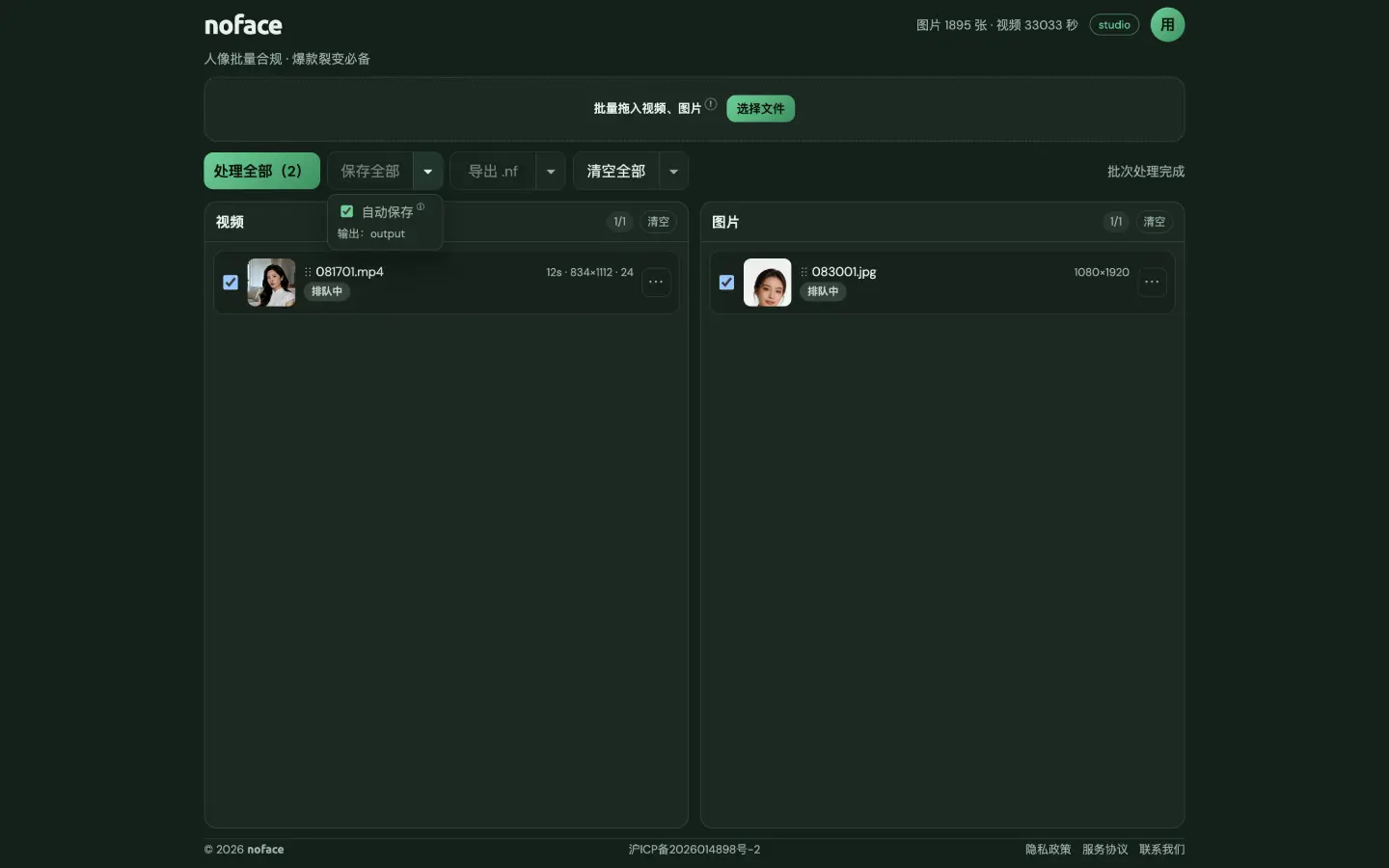
Task: Click the 081701.mp4 file name
Action: coord(349,272)
